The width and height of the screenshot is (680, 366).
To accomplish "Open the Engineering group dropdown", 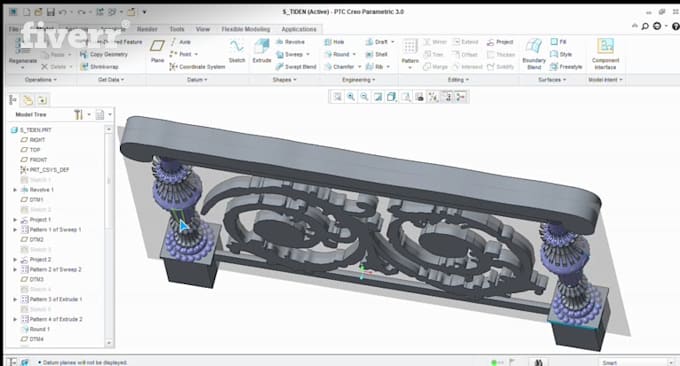I will 359,80.
